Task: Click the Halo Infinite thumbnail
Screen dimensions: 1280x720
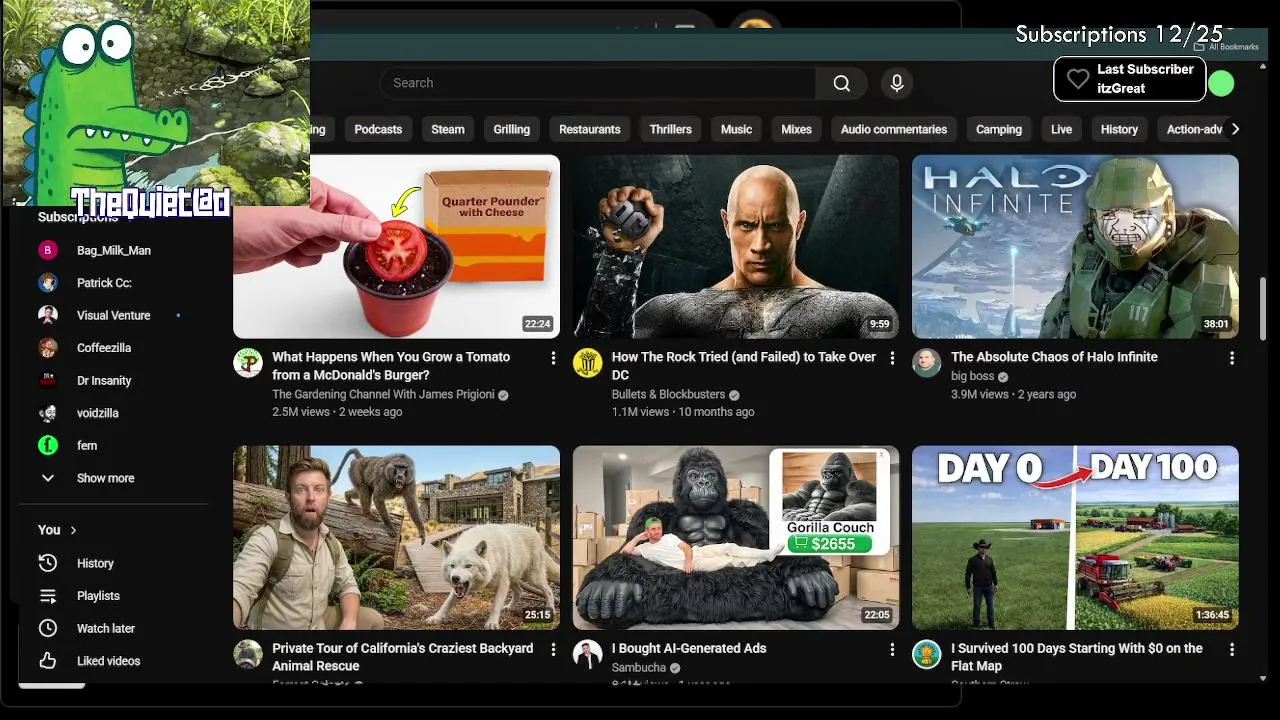Action: click(1075, 246)
